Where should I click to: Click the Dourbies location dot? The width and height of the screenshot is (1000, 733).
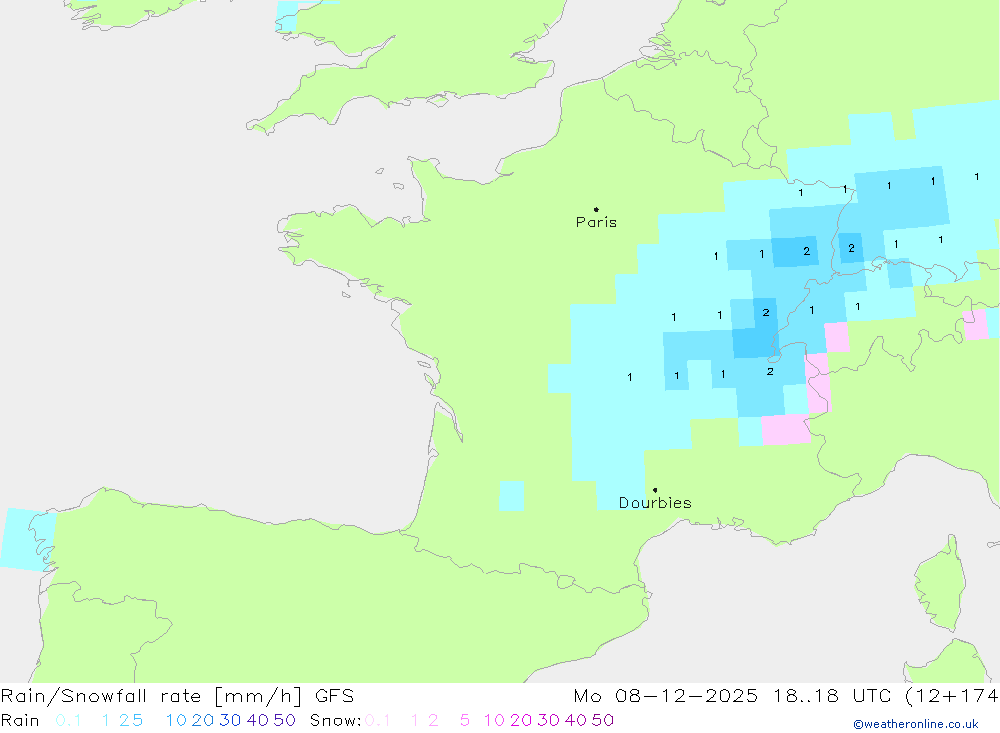tap(655, 490)
